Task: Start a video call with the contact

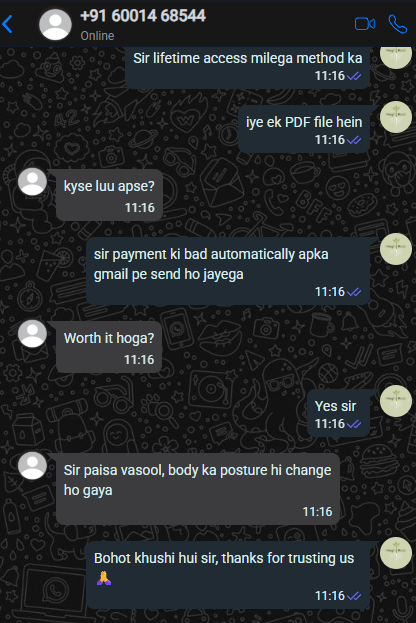Action: 365,24
